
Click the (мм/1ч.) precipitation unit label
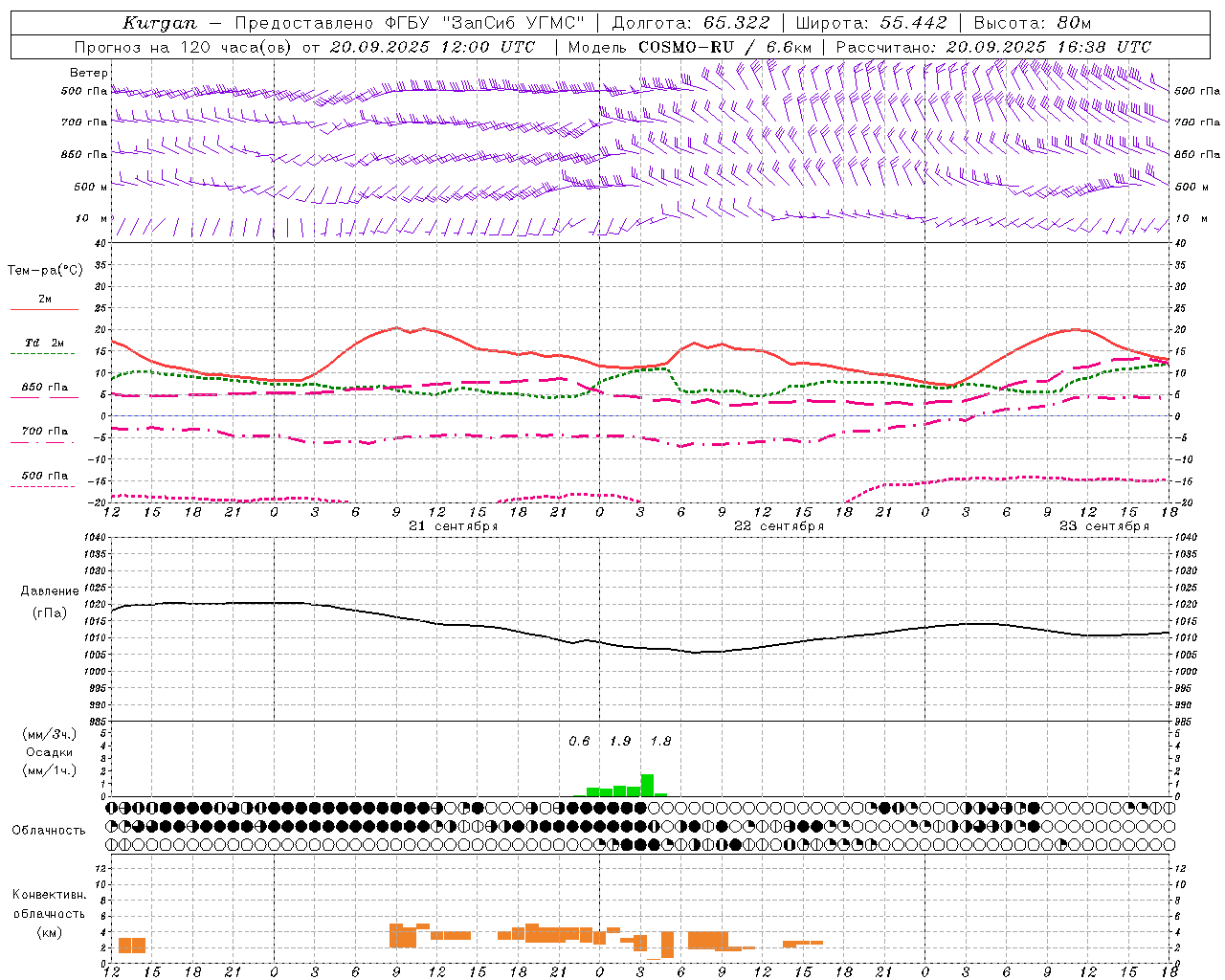pos(50,770)
